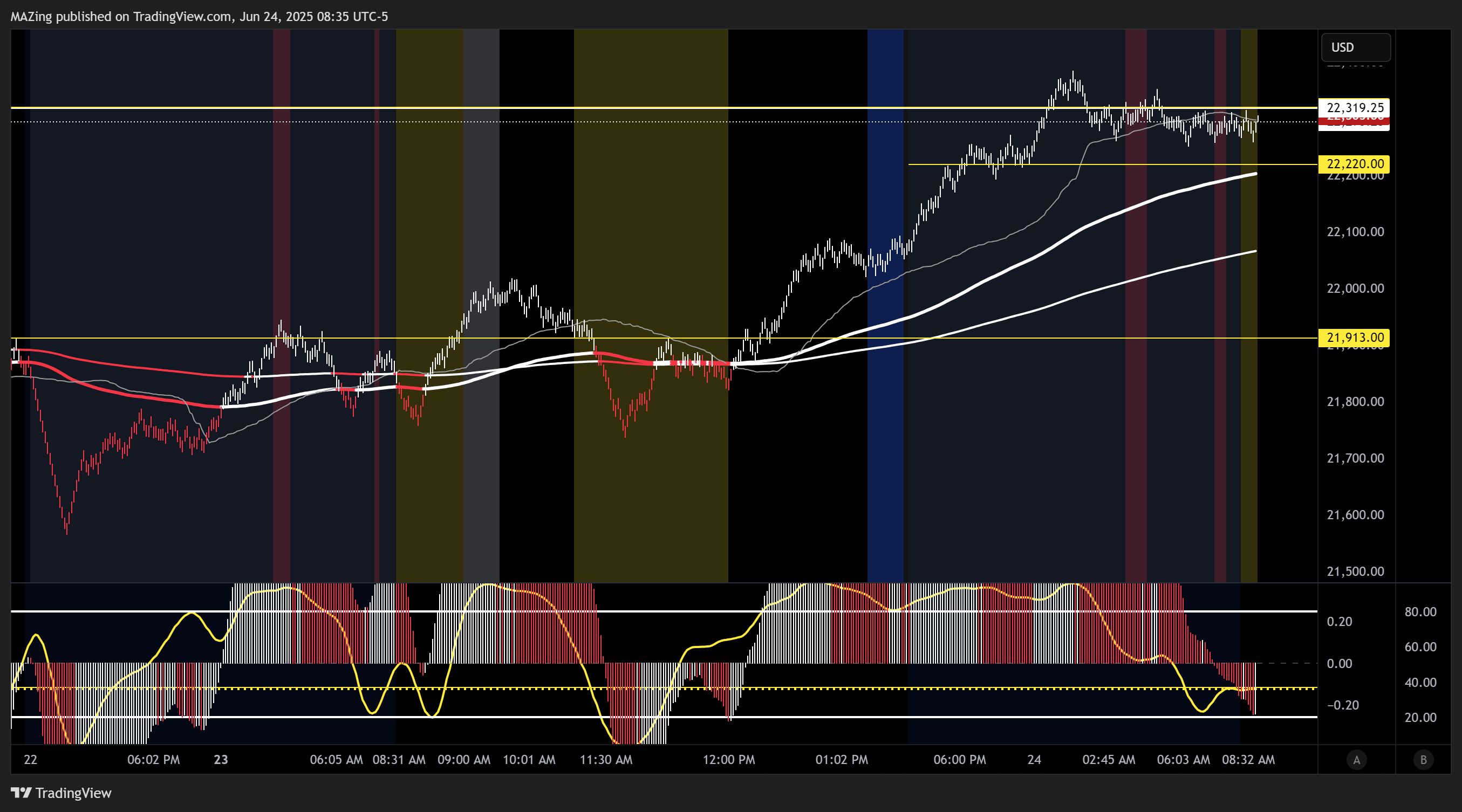Screen dimensions: 1462x812
Task: Click the 21,500.00 price axis value
Action: point(1355,571)
